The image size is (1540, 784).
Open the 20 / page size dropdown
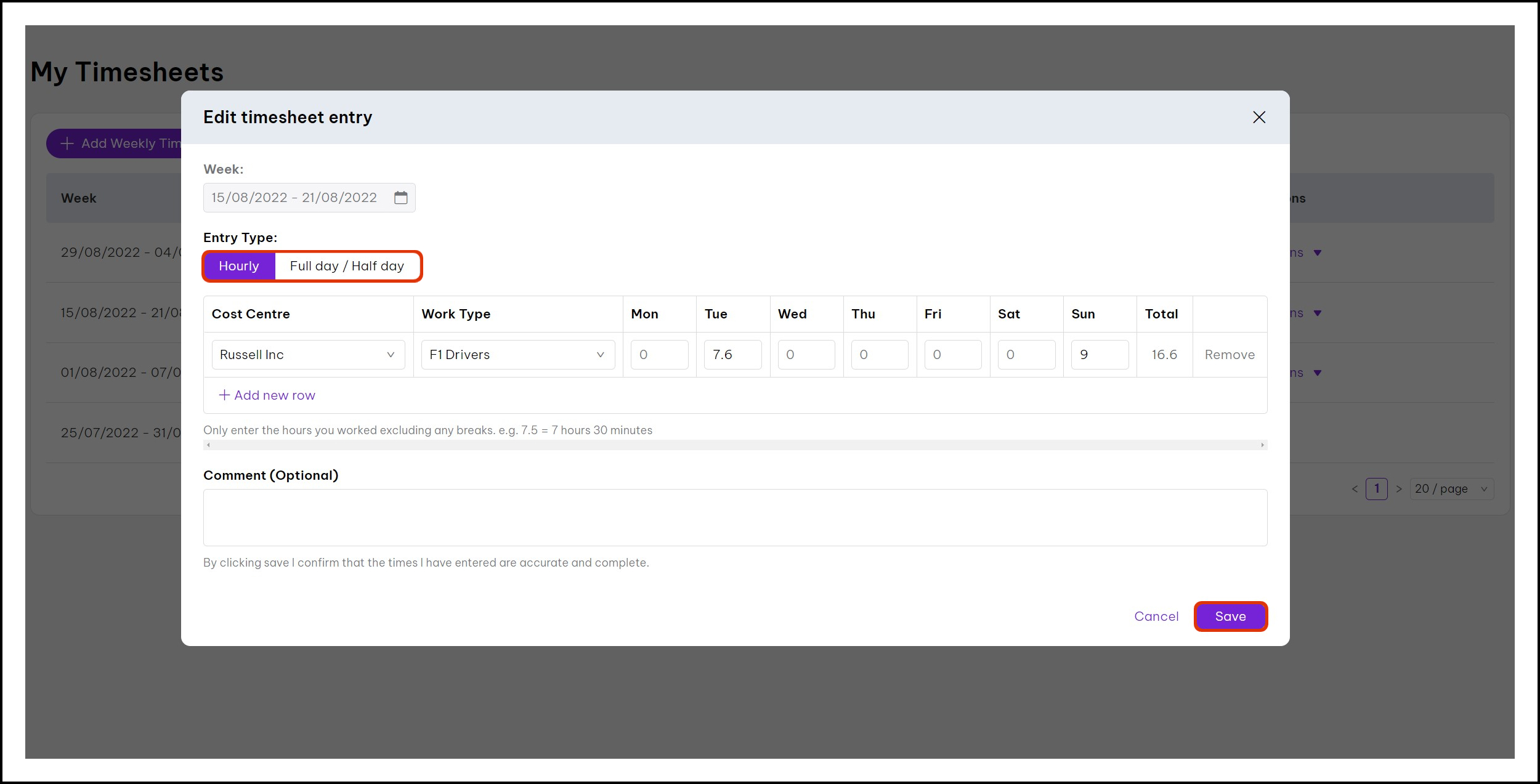click(x=1451, y=489)
